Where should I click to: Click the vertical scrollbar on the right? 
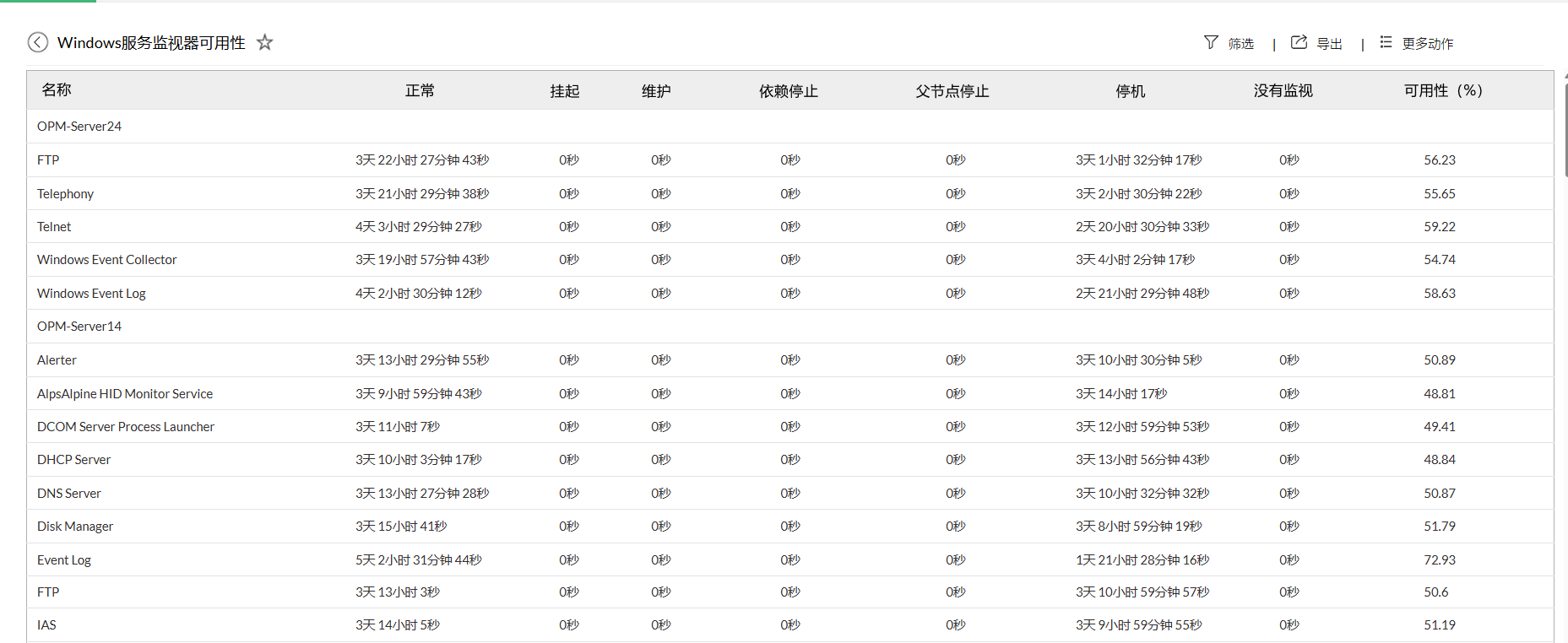[1565, 127]
